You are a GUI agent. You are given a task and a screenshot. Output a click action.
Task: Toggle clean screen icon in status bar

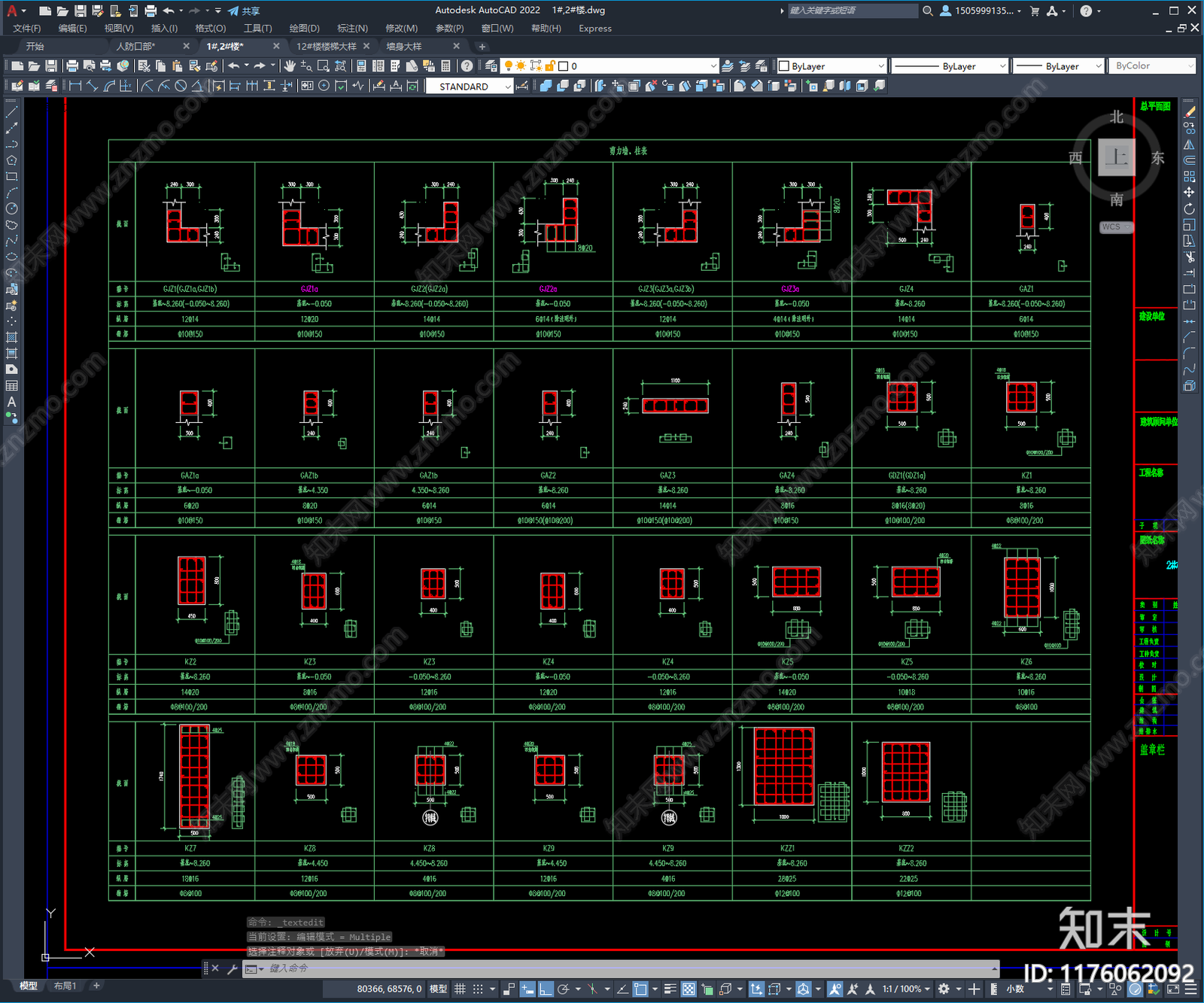click(1173, 989)
